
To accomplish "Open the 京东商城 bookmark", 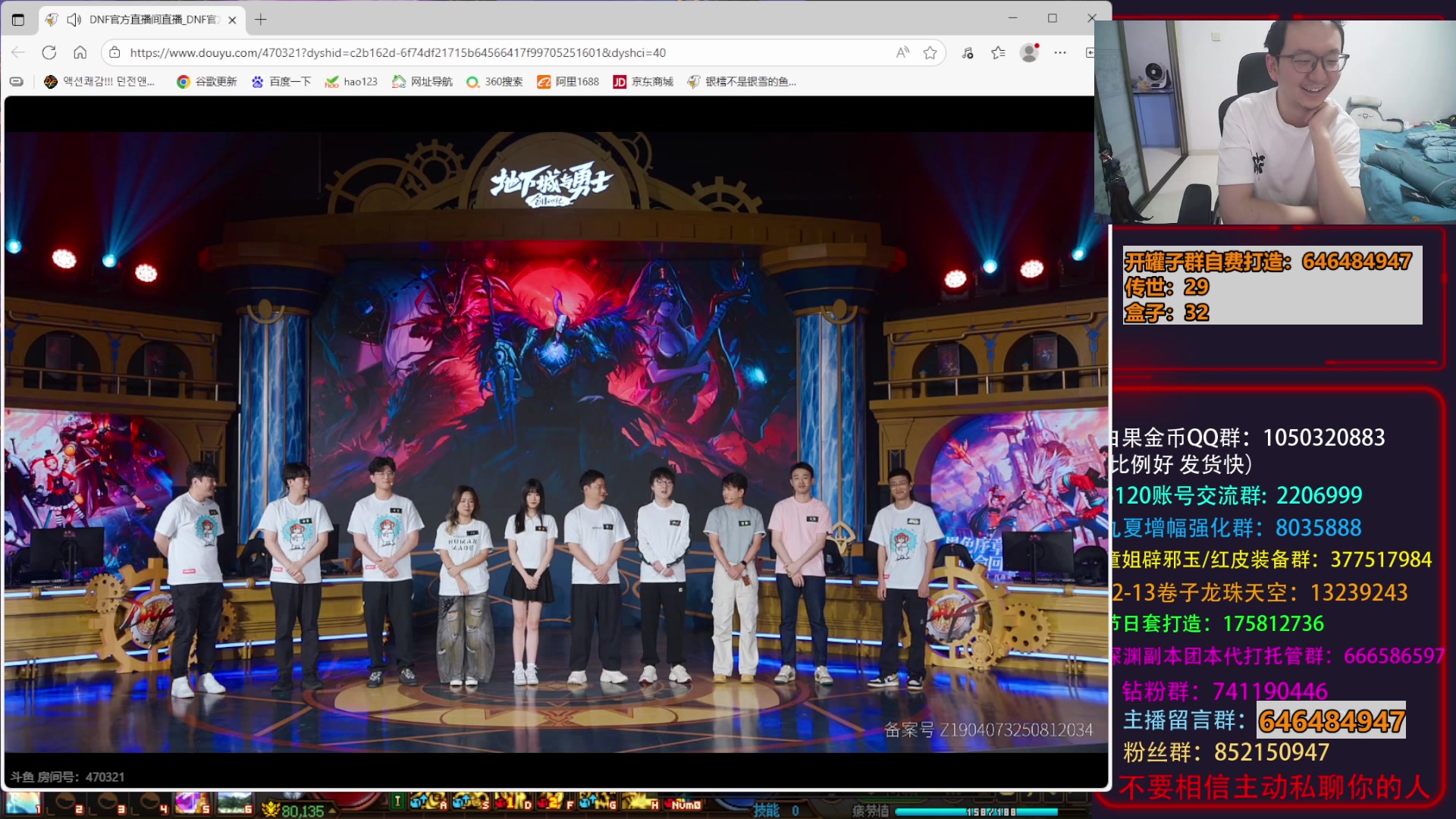I will pos(643,81).
